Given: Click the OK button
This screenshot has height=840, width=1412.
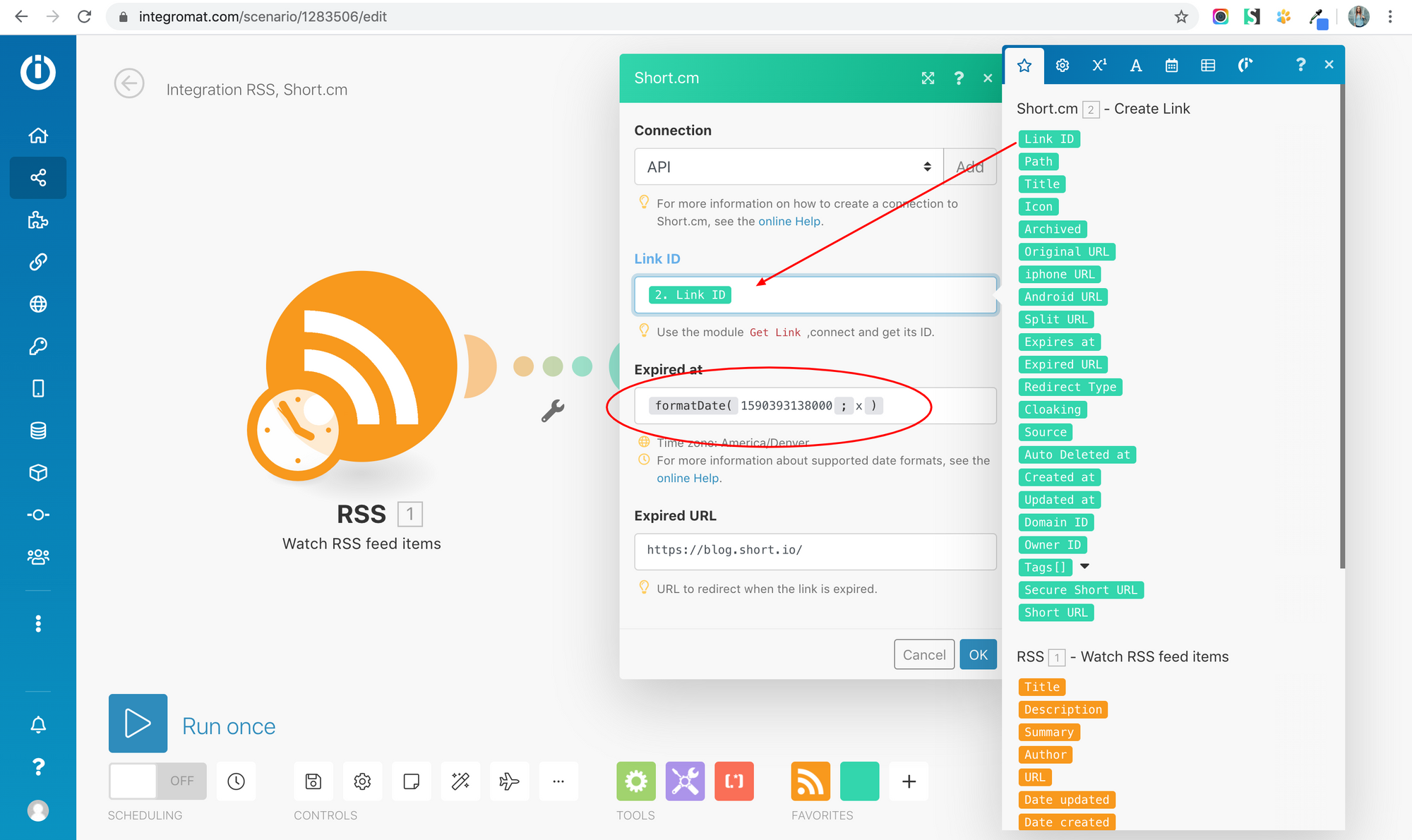Looking at the screenshot, I should pyautogui.click(x=978, y=654).
